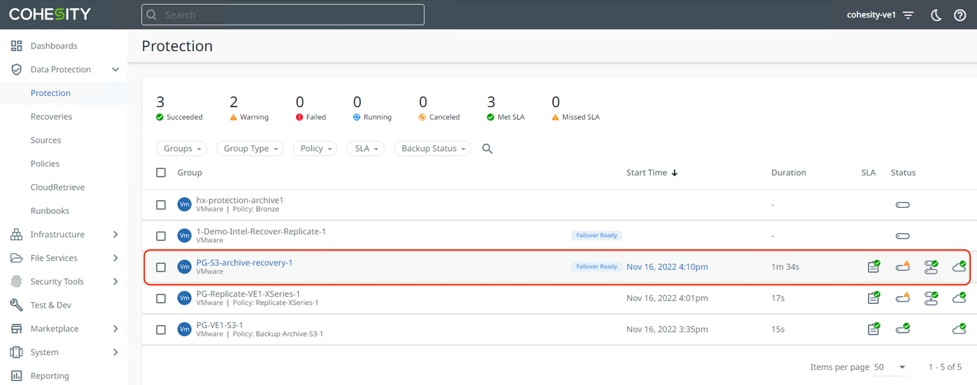
Task: Open the Group Type filter dropdown
Action: [250, 148]
